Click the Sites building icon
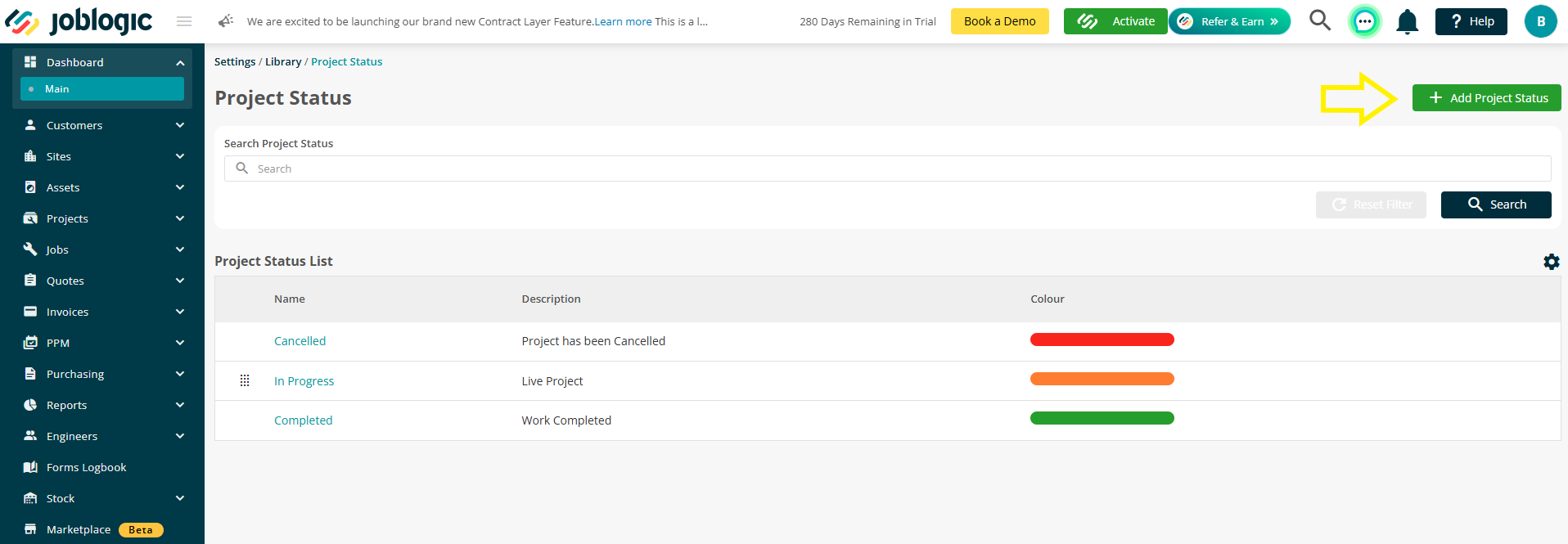This screenshot has width=1568, height=544. coord(30,156)
